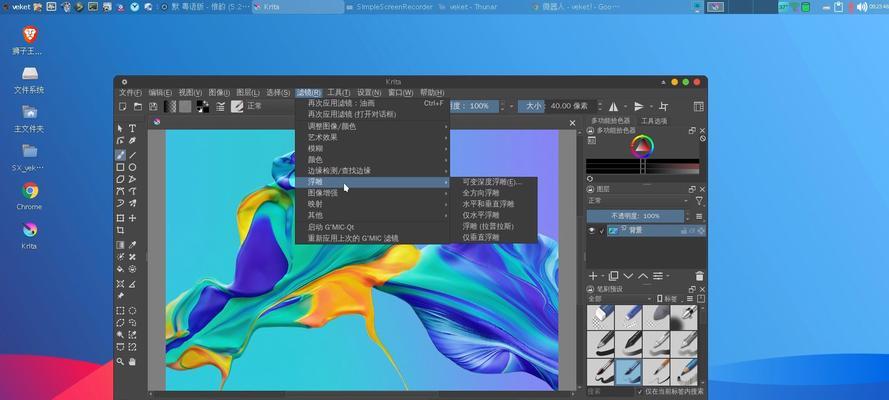The height and width of the screenshot is (400, 889).
Task: Expand the 图像增强 submenu
Action: pyautogui.click(x=373, y=193)
